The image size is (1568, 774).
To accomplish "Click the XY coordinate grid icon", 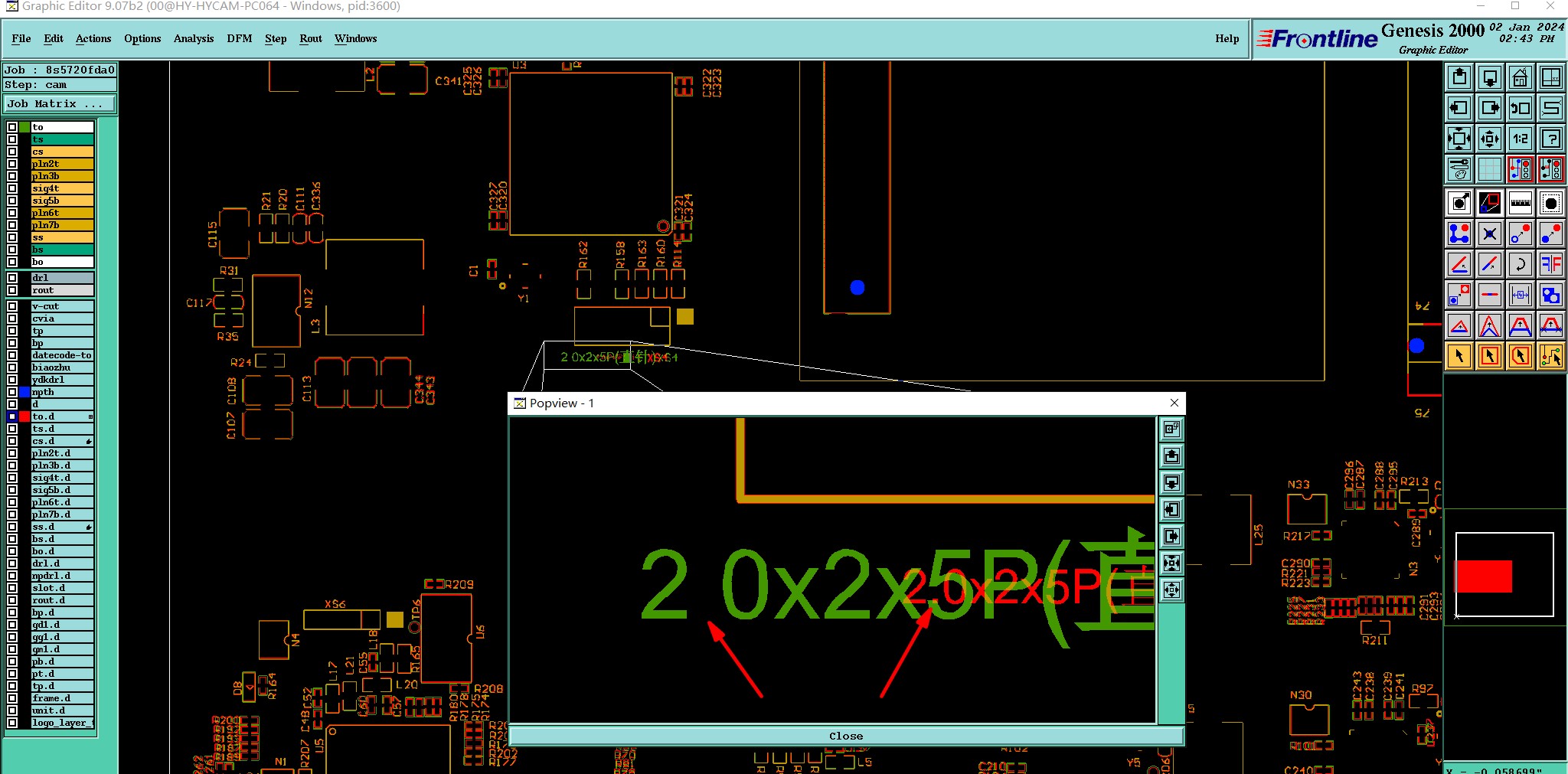I will (x=1551, y=77).
